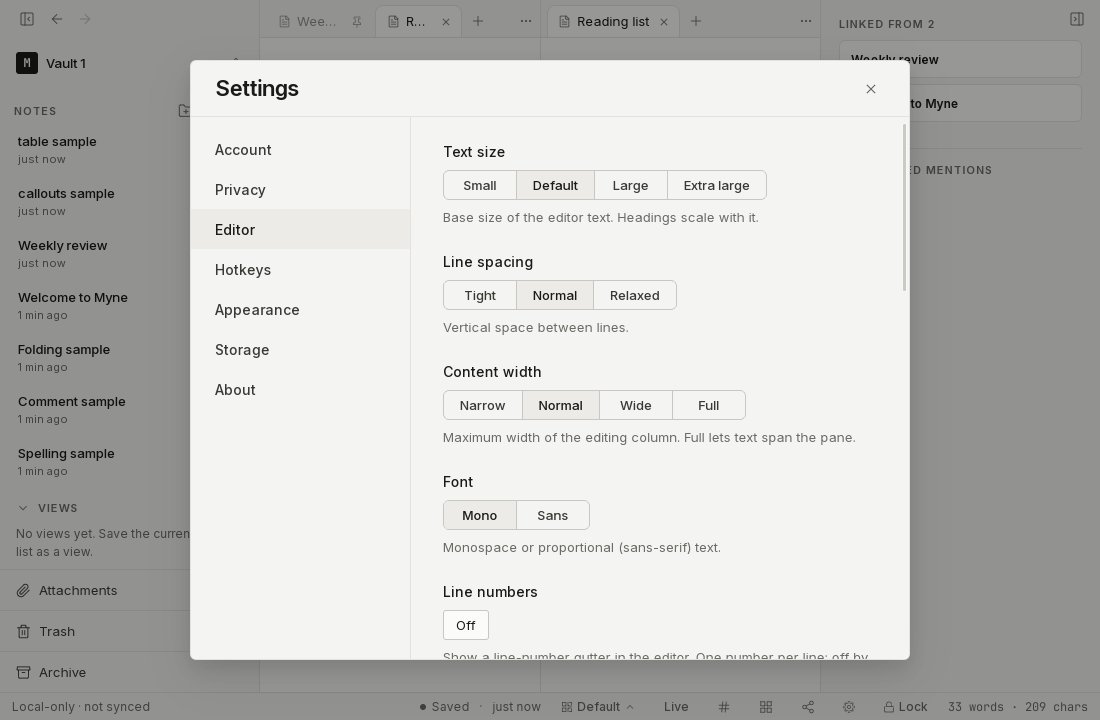This screenshot has height=720, width=1100.
Task: Open settings via status bar gear icon
Action: 849,707
